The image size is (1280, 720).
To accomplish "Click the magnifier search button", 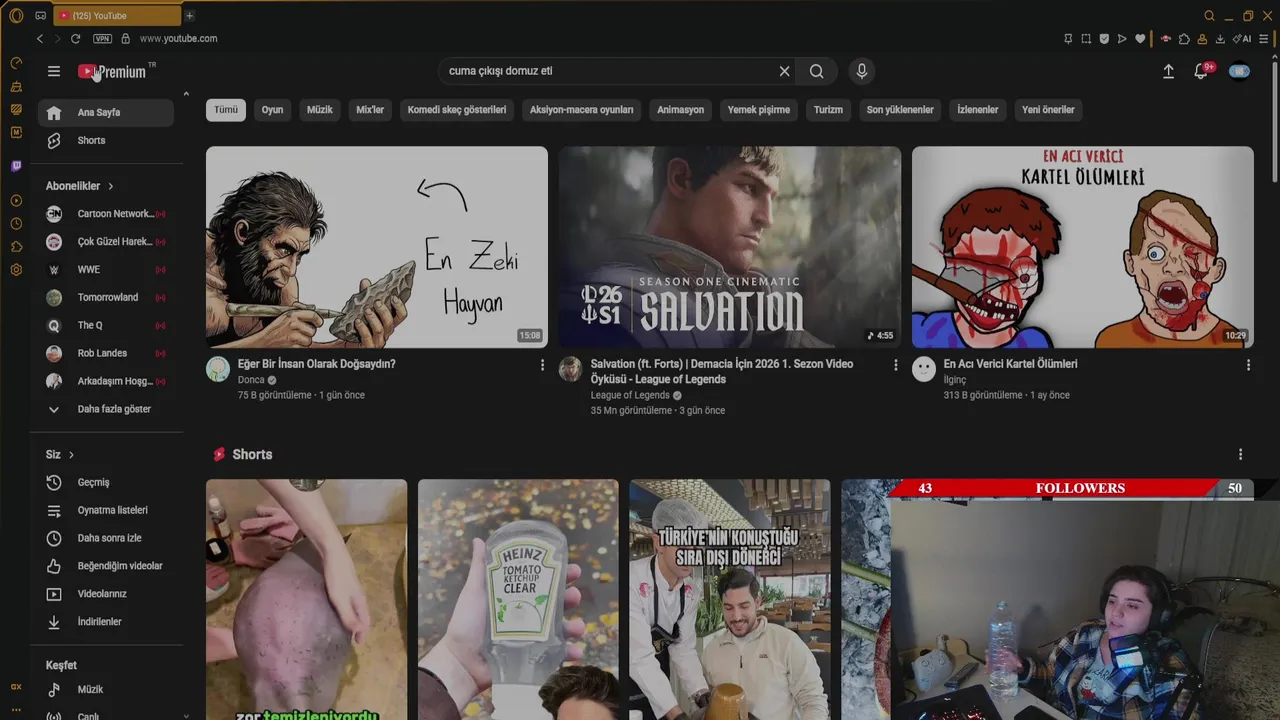I will tap(817, 71).
